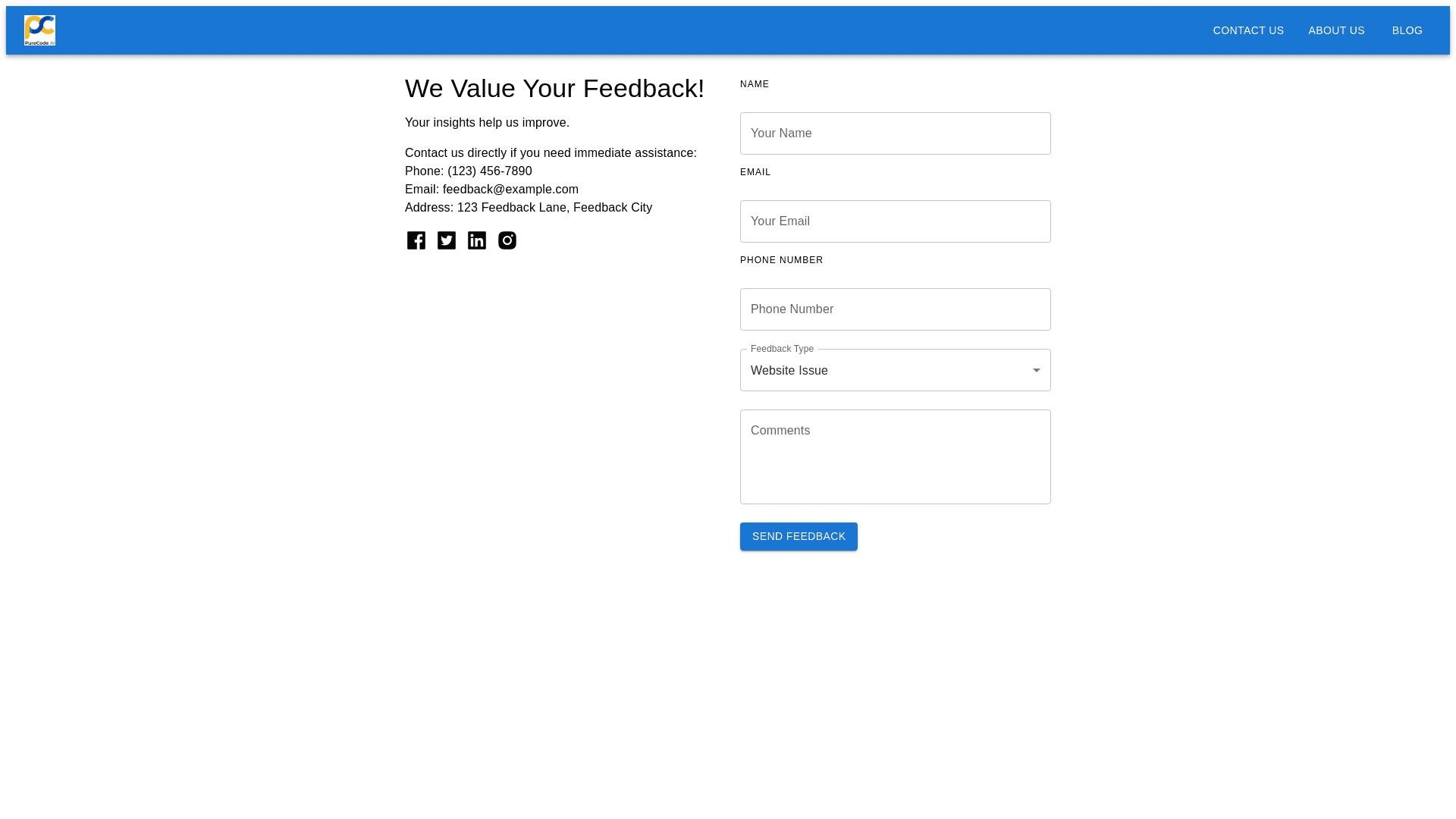Click the NAME field label
Viewport: 1456px width, 819px height.
coord(755,84)
